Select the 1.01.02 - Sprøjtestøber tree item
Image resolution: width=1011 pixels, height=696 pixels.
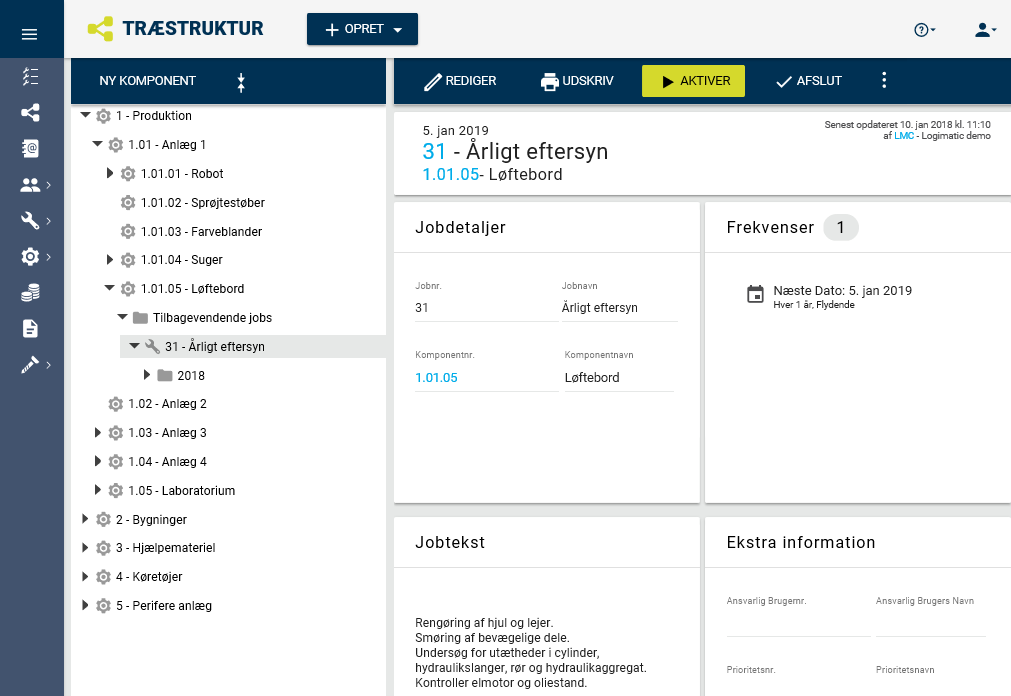[202, 203]
